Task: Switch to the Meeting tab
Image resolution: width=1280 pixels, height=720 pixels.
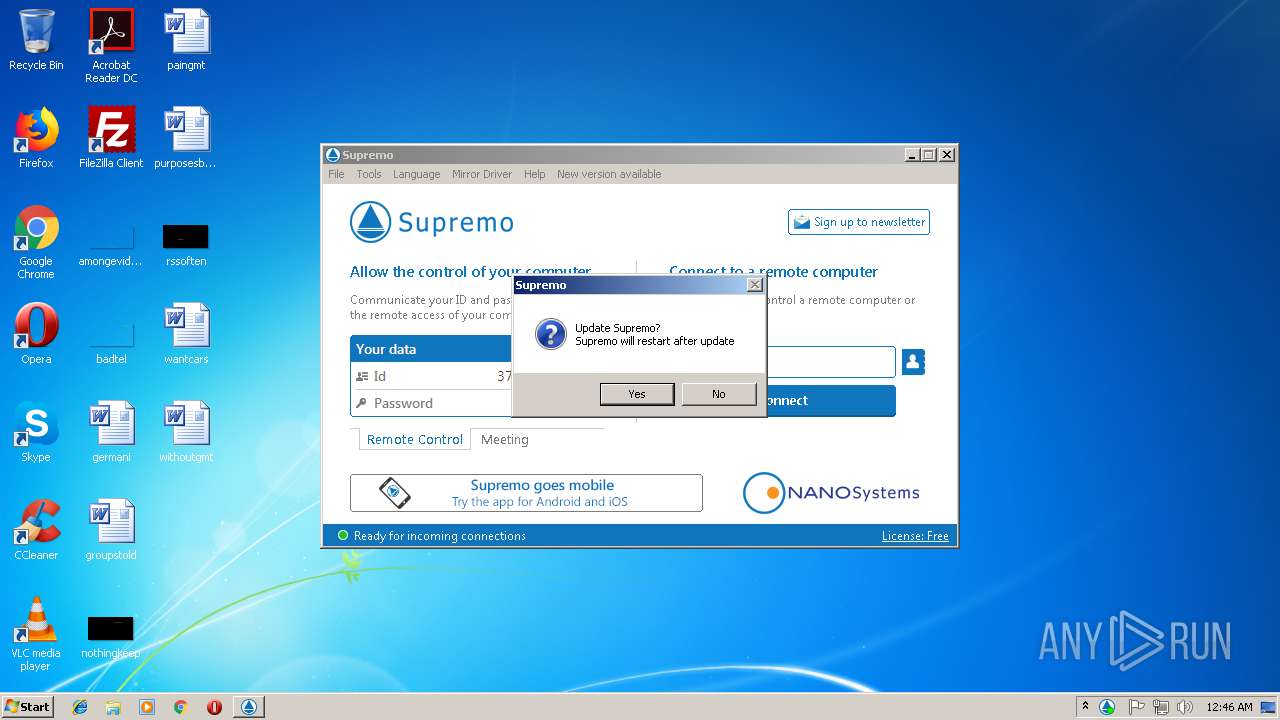Action: (504, 440)
